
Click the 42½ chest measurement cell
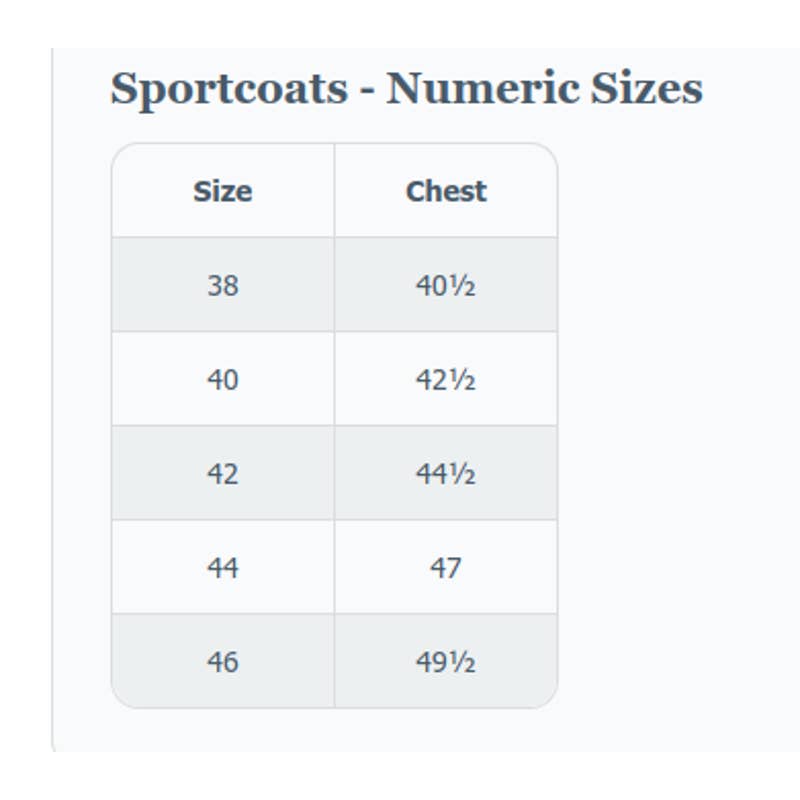446,379
